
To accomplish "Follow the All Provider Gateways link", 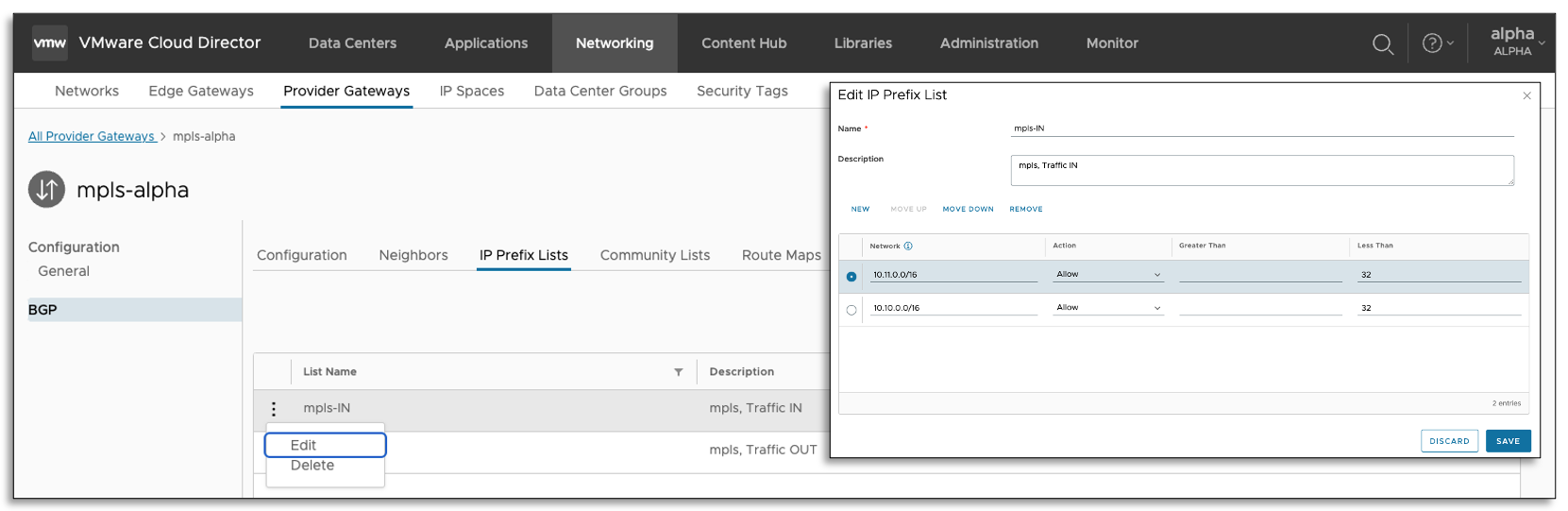I will point(92,136).
